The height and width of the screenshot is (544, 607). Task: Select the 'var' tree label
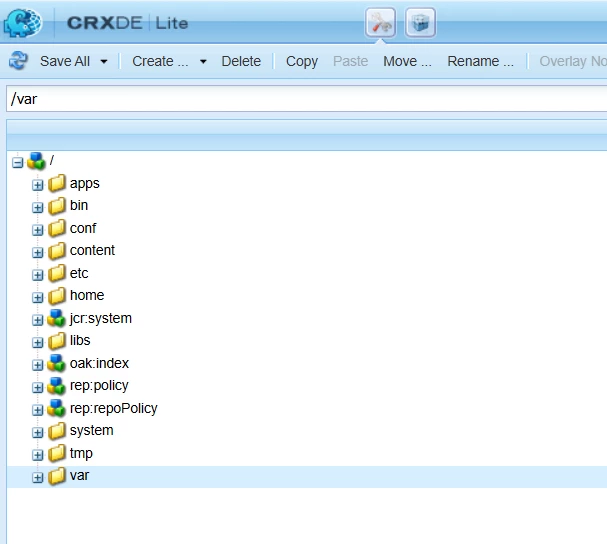79,475
